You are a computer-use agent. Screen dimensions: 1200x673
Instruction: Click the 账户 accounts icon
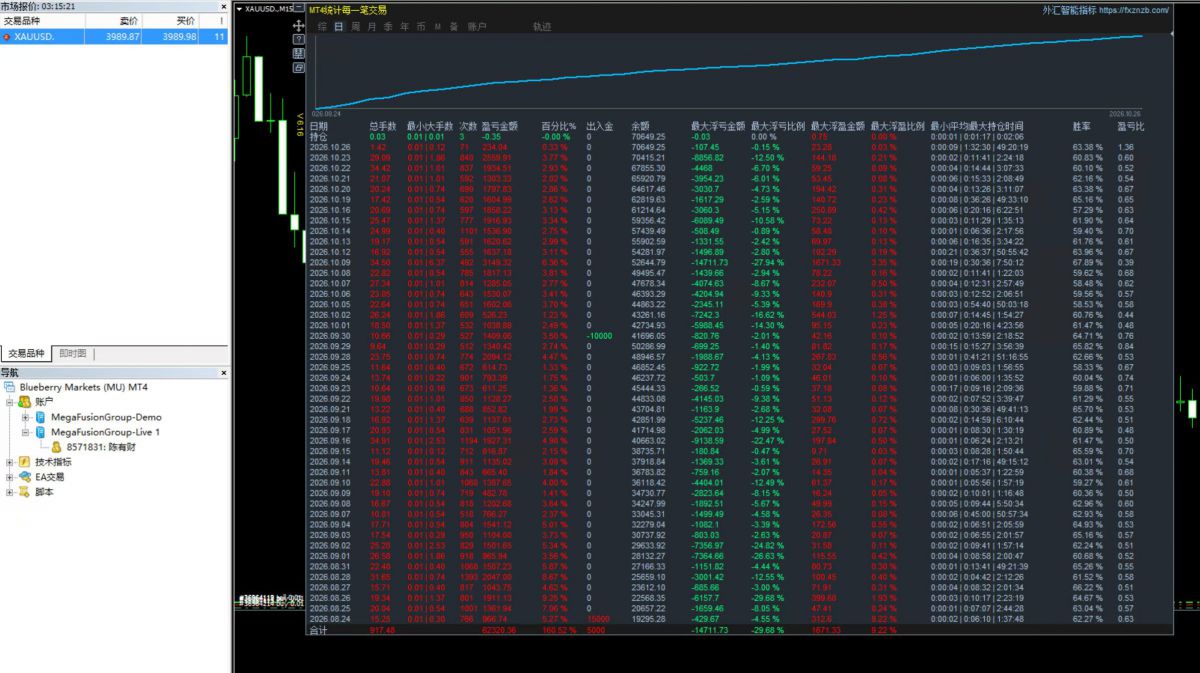(x=24, y=401)
